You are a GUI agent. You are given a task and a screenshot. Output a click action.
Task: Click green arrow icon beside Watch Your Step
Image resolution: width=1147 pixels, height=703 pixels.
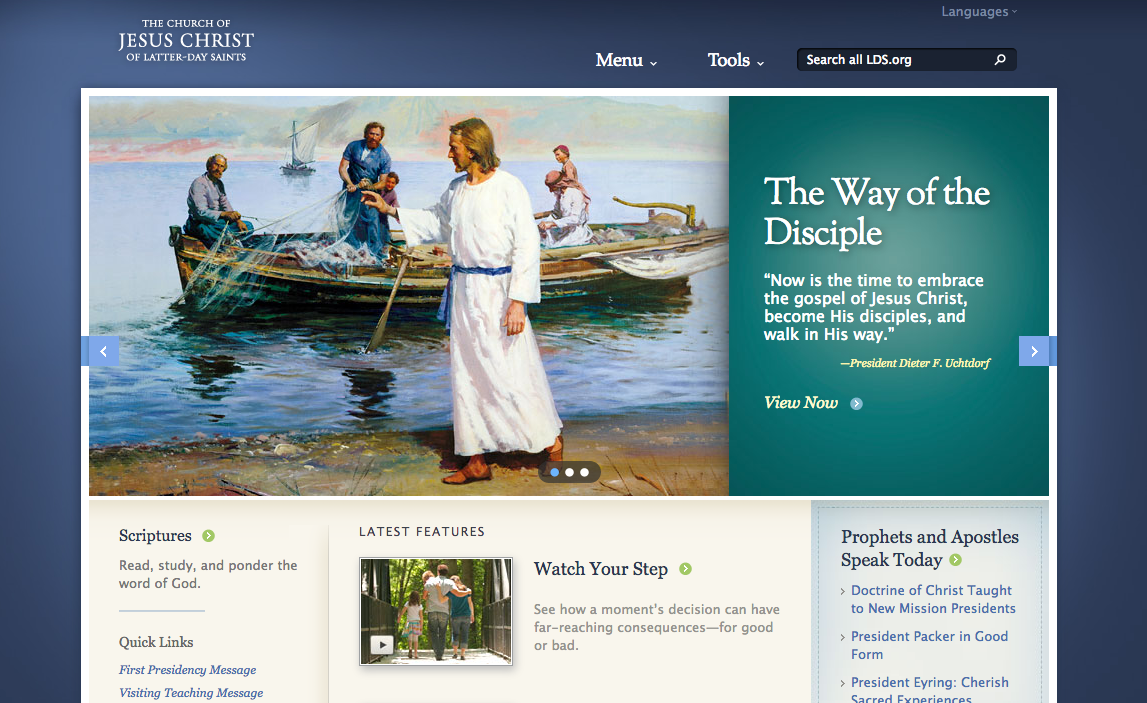[685, 568]
